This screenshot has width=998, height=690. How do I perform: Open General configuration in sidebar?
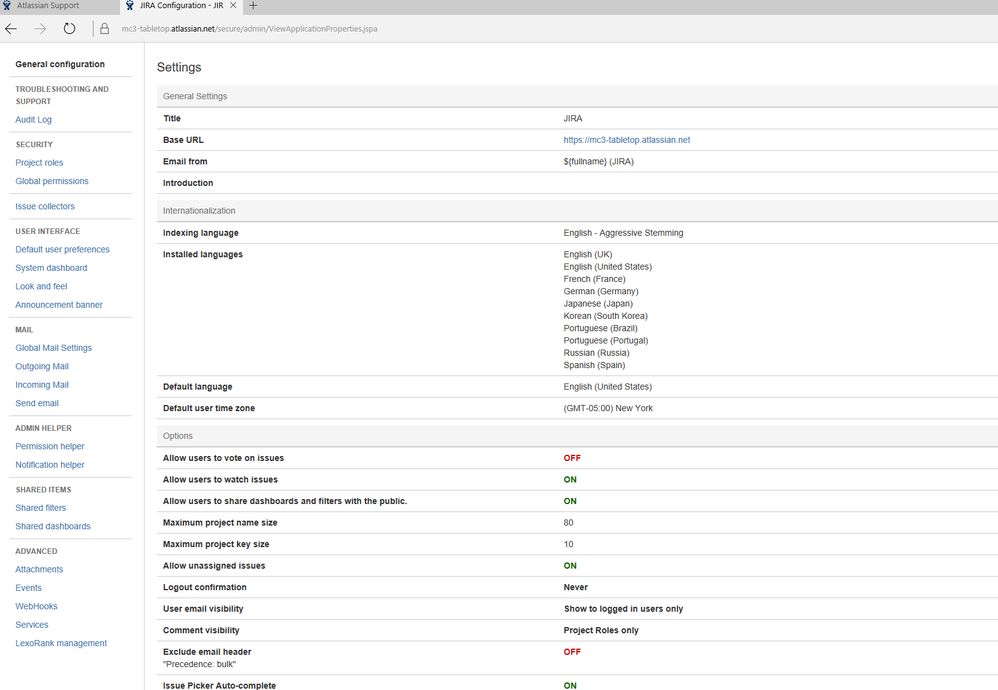tap(60, 64)
